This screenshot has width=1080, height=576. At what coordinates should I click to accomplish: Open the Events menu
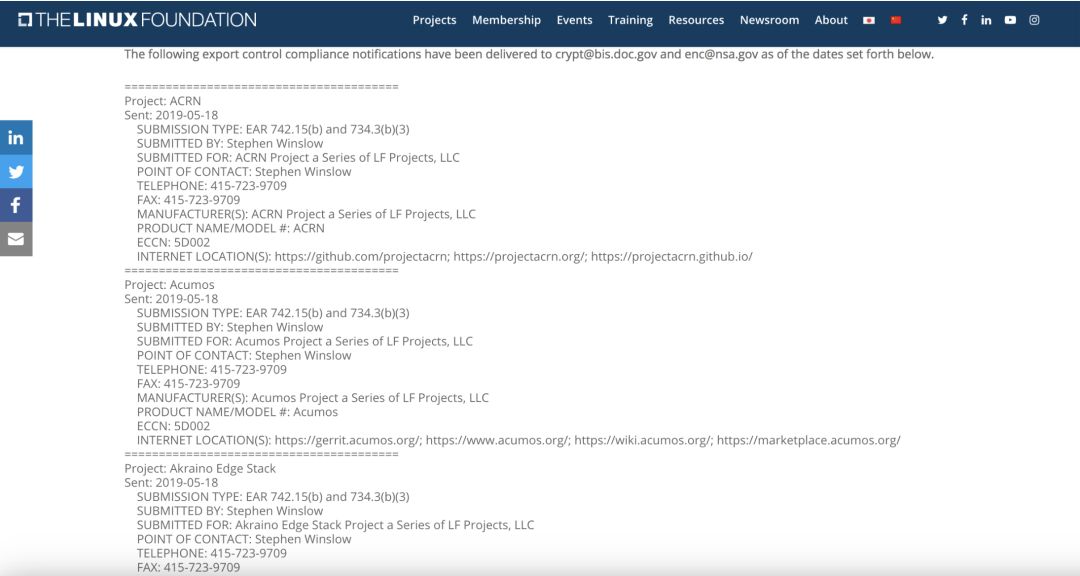(x=574, y=20)
